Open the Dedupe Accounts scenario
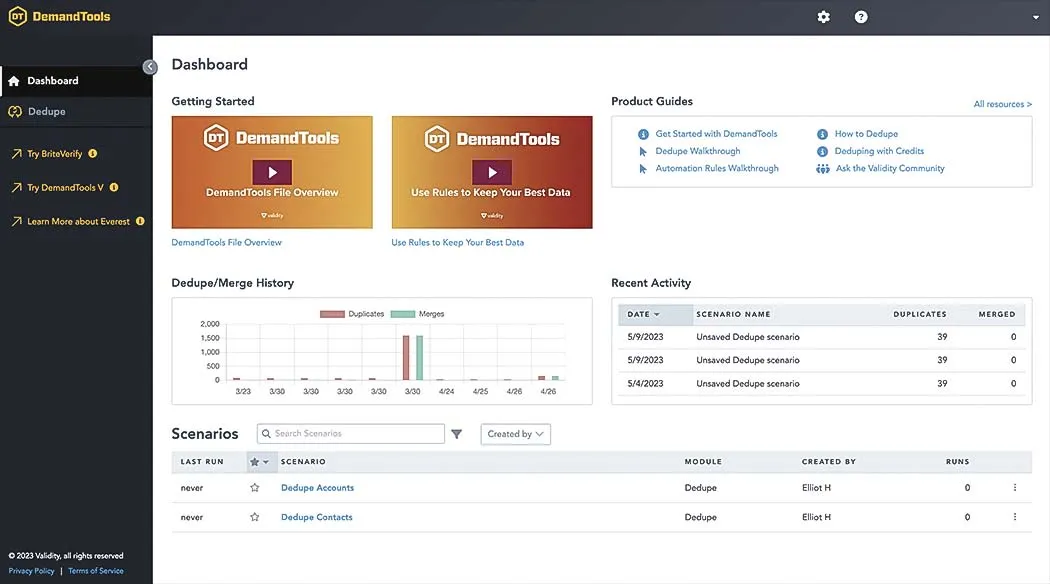The width and height of the screenshot is (1050, 584). [x=317, y=488]
